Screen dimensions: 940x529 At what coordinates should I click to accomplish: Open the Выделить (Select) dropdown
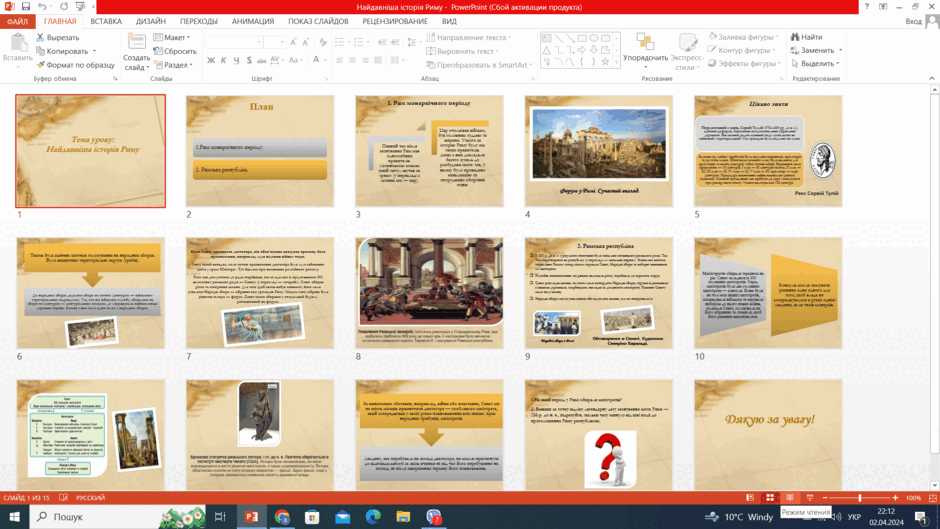coord(815,64)
